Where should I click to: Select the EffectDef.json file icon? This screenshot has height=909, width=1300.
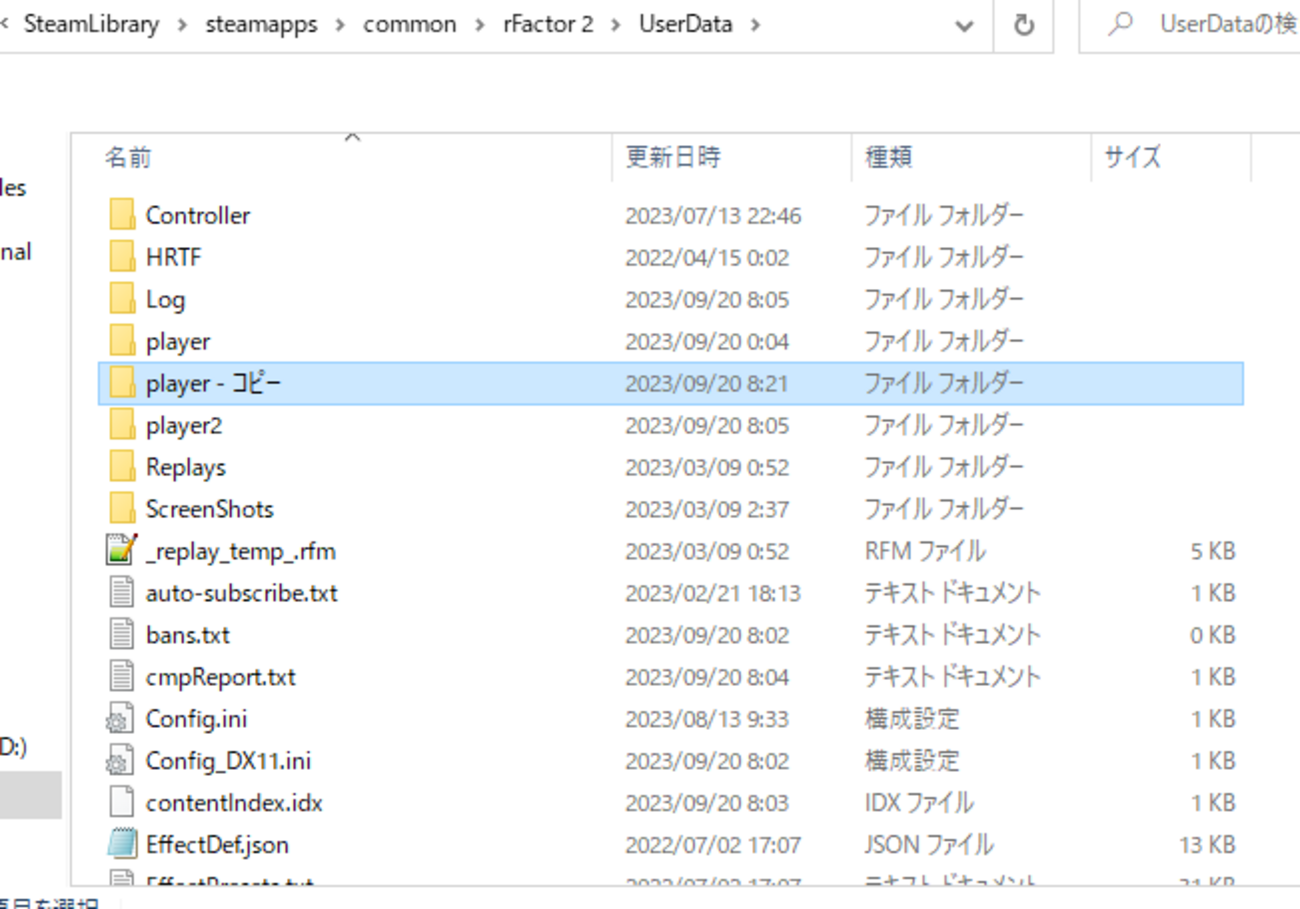click(121, 845)
